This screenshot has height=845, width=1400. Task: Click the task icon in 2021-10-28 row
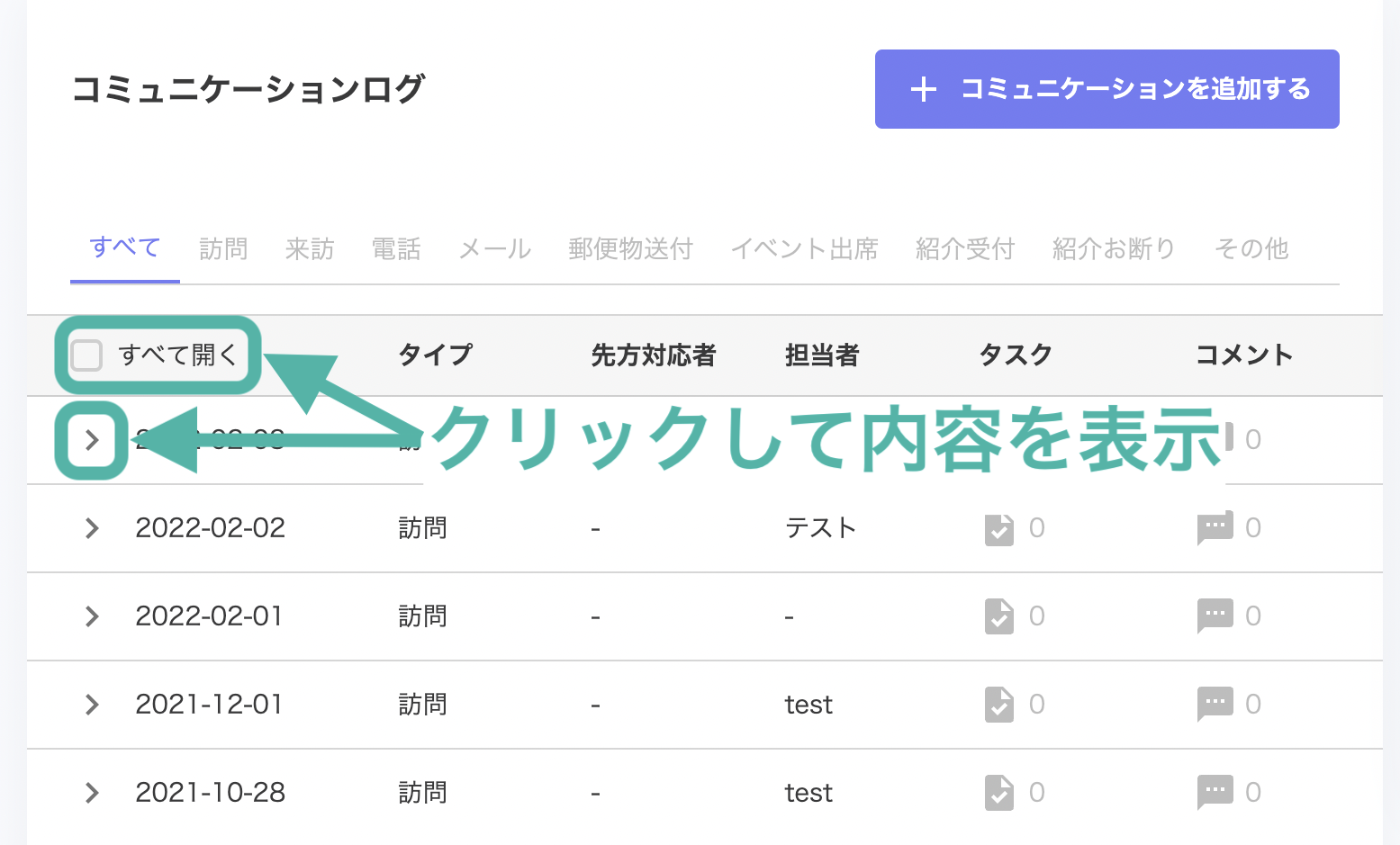point(999,794)
